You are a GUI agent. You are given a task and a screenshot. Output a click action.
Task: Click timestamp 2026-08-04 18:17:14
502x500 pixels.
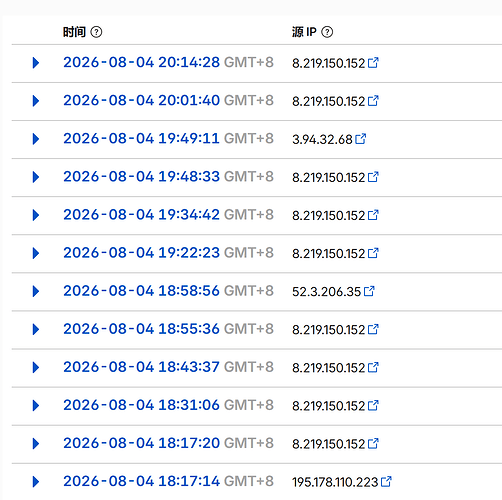pyautogui.click(x=141, y=481)
